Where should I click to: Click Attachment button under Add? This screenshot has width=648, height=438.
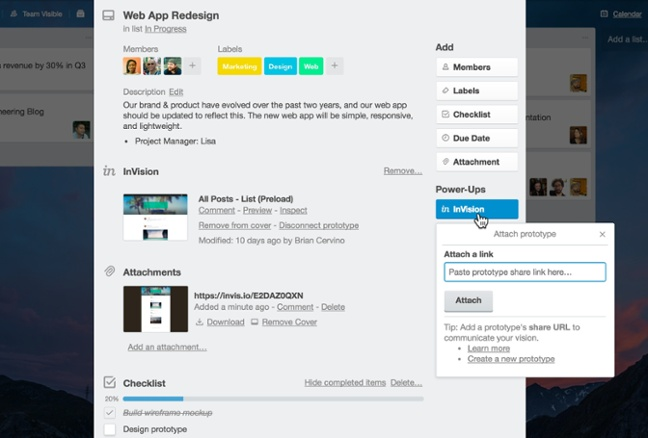(477, 162)
